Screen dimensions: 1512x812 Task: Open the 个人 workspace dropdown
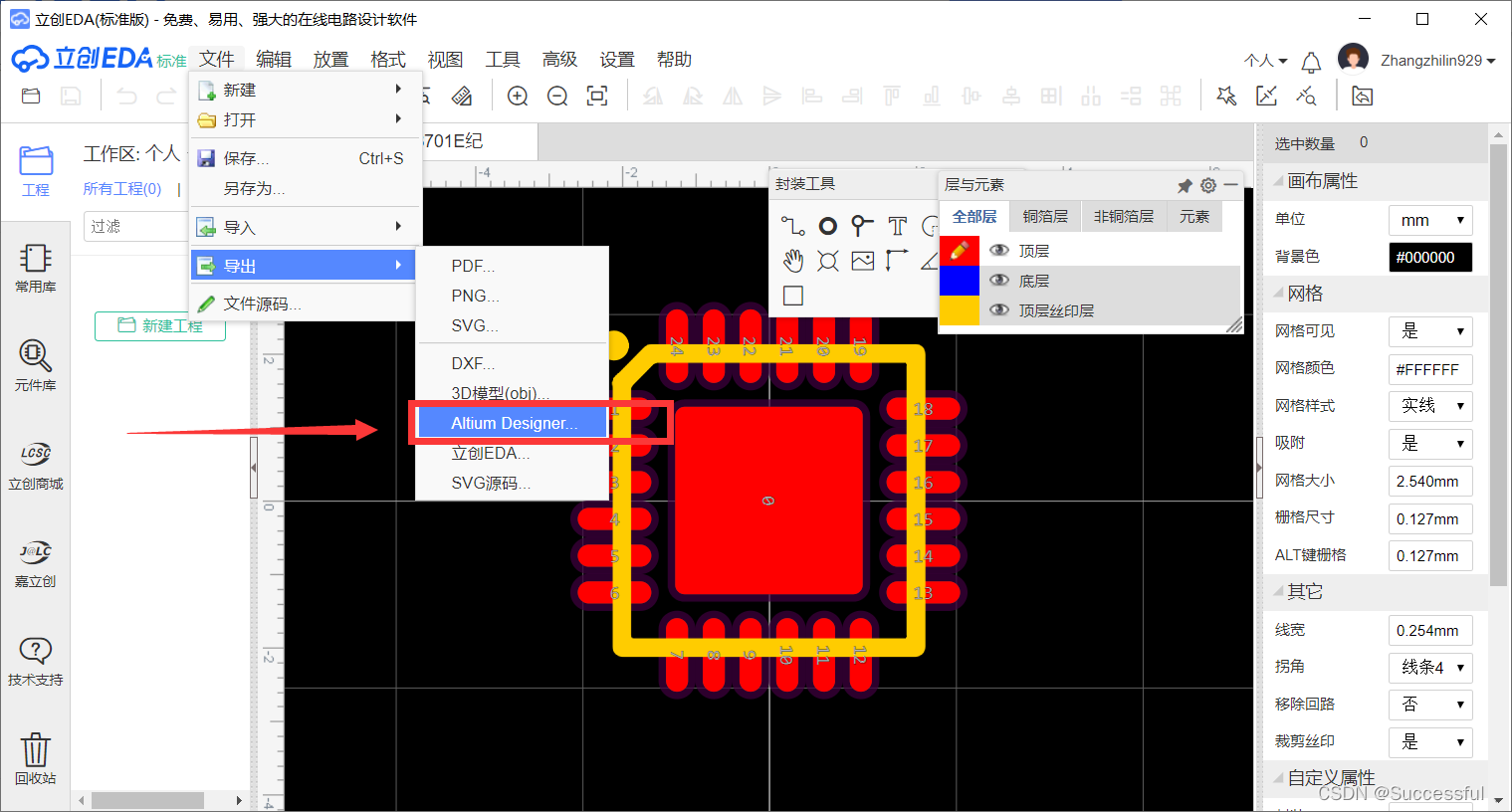[x=1265, y=61]
